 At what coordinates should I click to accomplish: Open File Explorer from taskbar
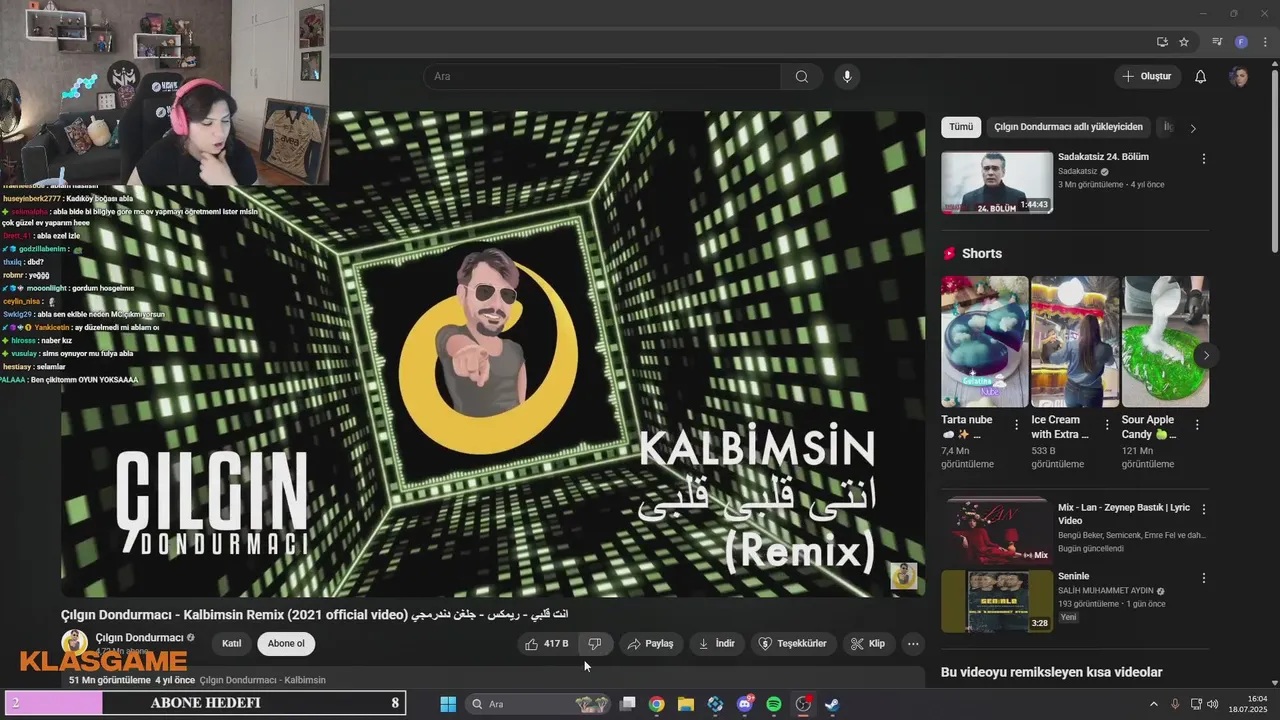686,704
